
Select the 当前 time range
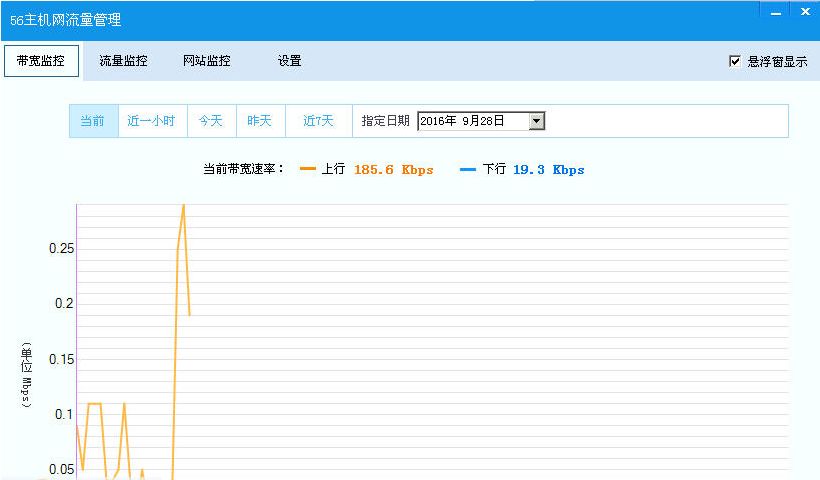[x=94, y=121]
